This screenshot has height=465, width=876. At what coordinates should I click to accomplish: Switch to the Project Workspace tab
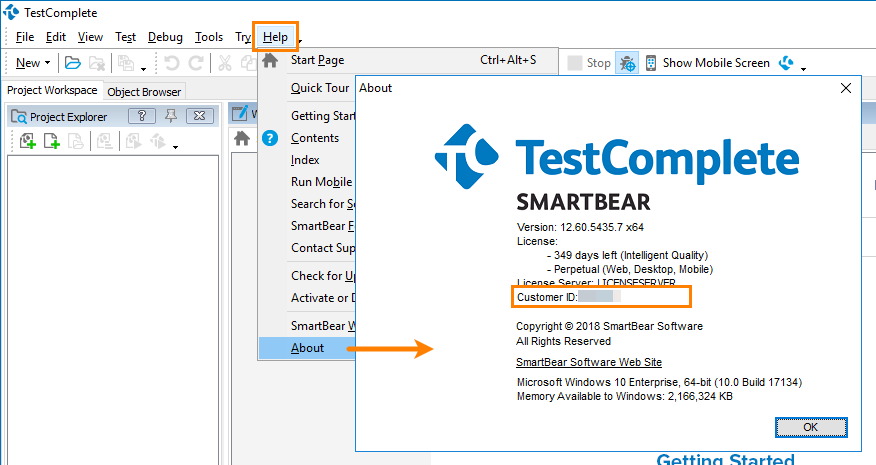point(52,90)
